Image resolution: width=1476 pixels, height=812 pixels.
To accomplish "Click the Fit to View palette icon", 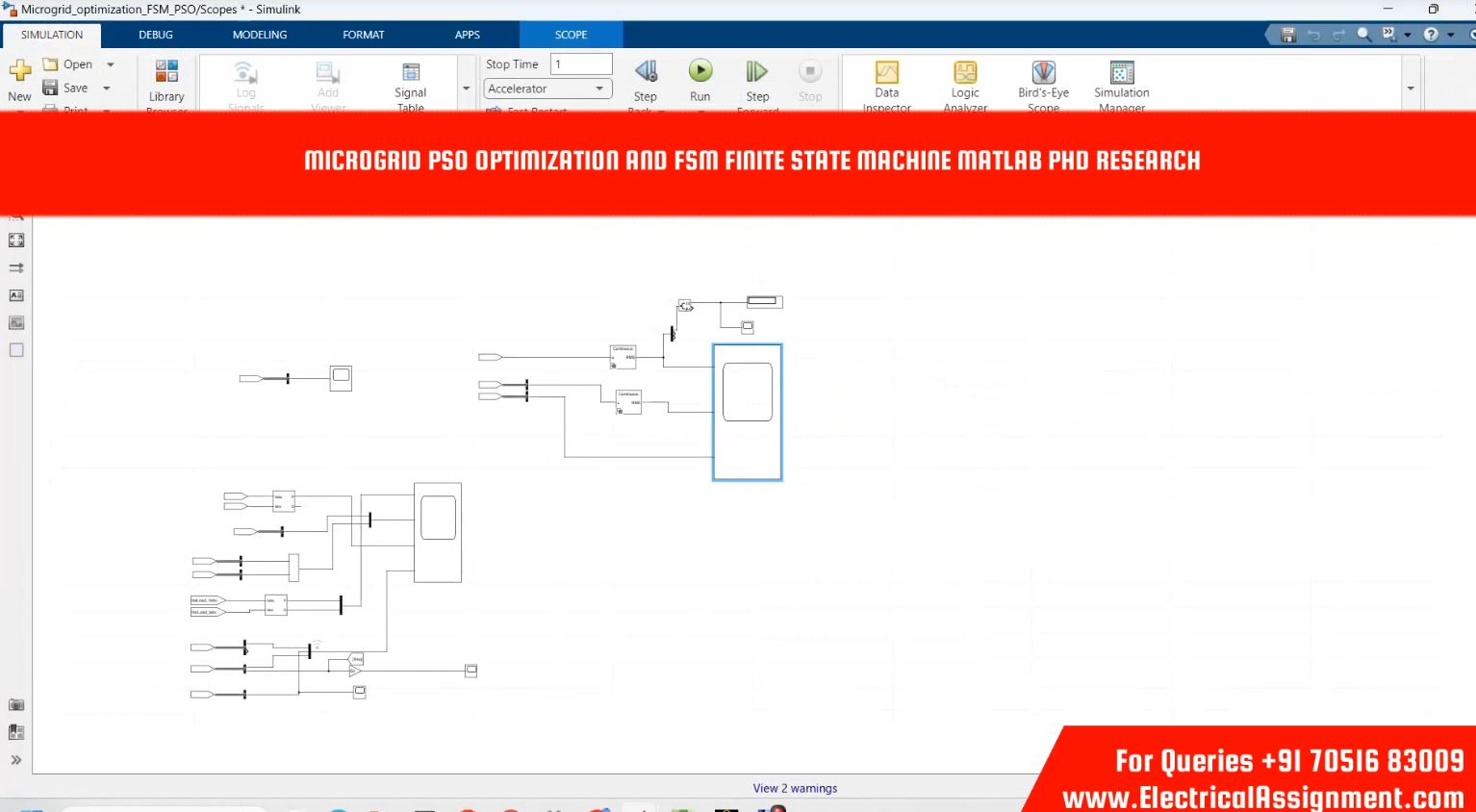I will coord(16,241).
